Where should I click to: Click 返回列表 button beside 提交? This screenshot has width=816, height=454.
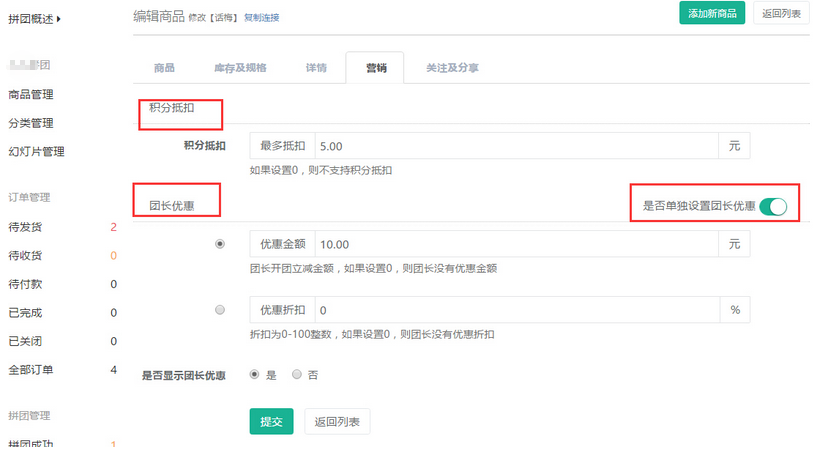[338, 422]
